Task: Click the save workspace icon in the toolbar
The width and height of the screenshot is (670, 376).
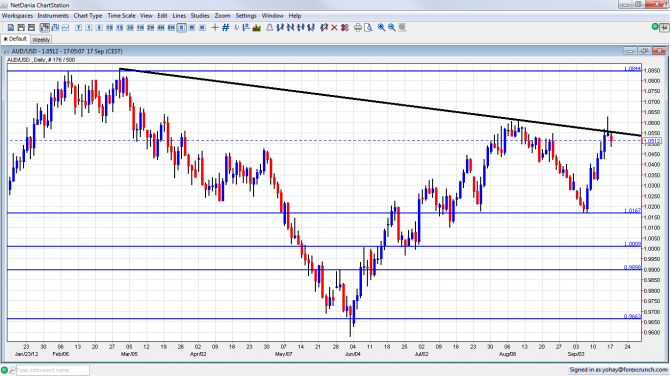Action: 31,27
